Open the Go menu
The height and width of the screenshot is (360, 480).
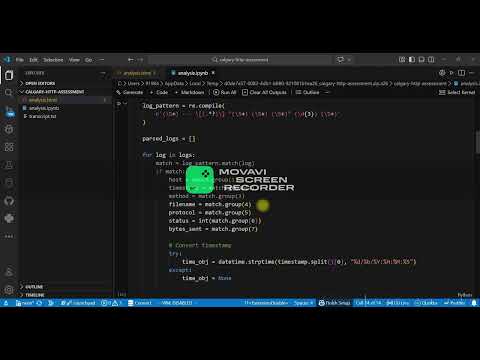[88, 60]
